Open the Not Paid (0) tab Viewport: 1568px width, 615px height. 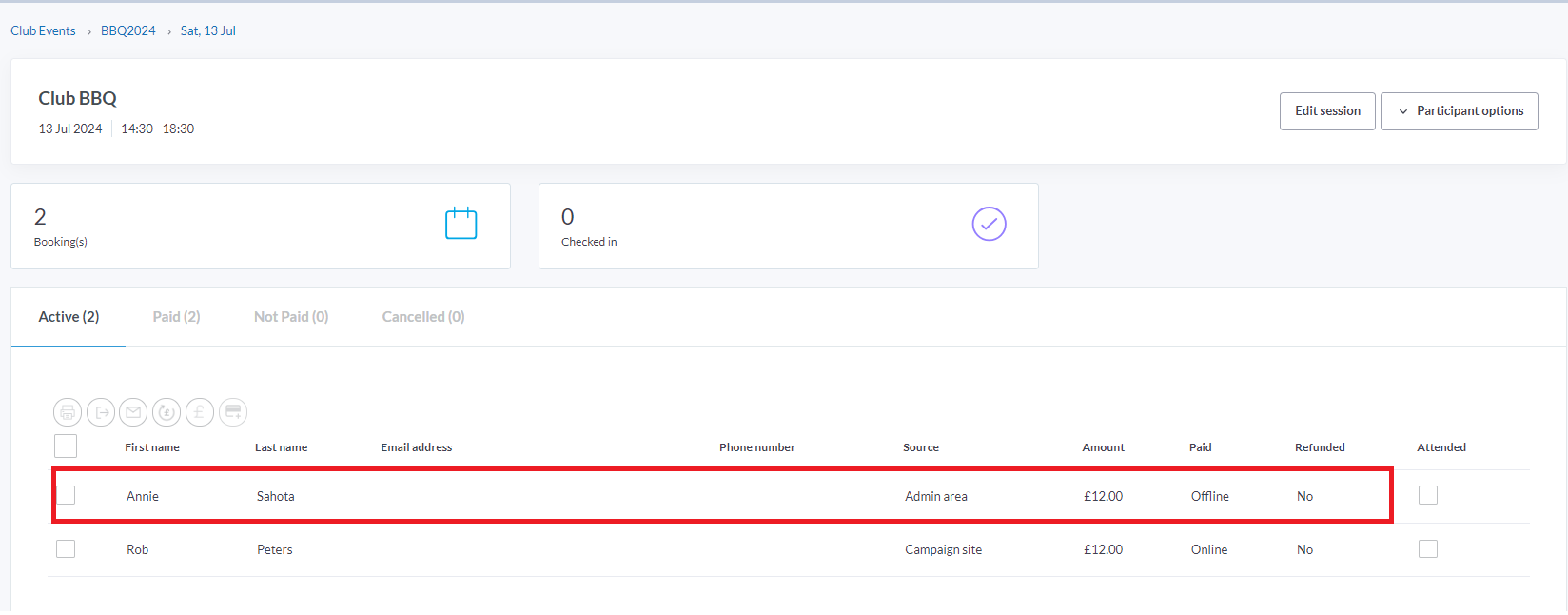tap(291, 317)
